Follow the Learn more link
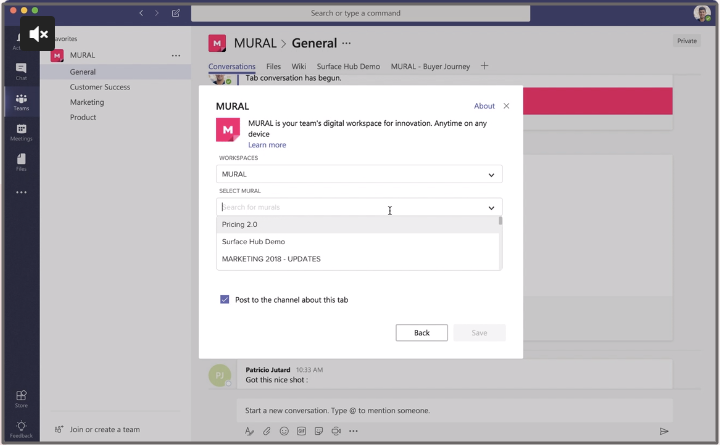Image resolution: width=720 pixels, height=445 pixels. pos(267,145)
